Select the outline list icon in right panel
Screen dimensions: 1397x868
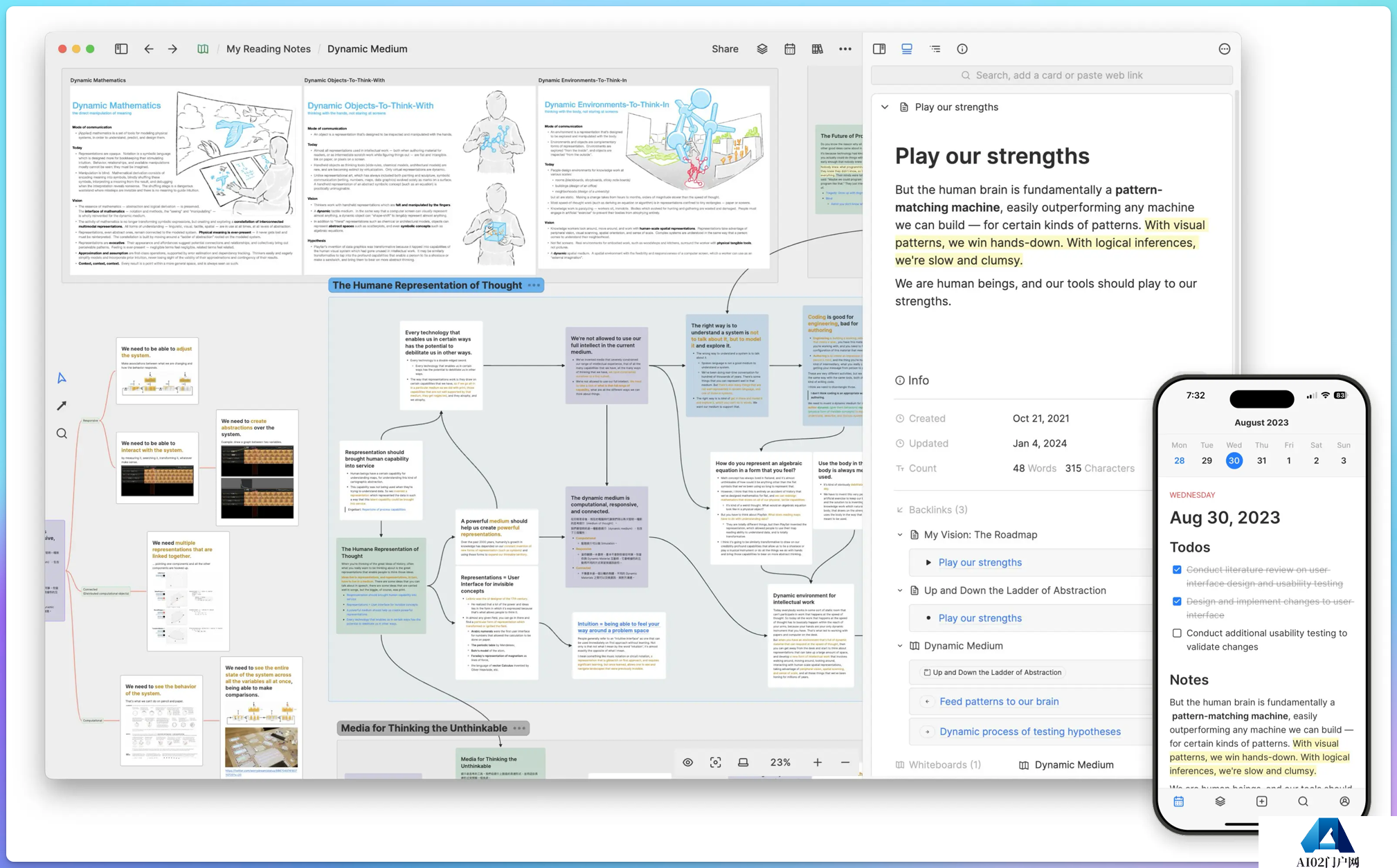(x=935, y=49)
